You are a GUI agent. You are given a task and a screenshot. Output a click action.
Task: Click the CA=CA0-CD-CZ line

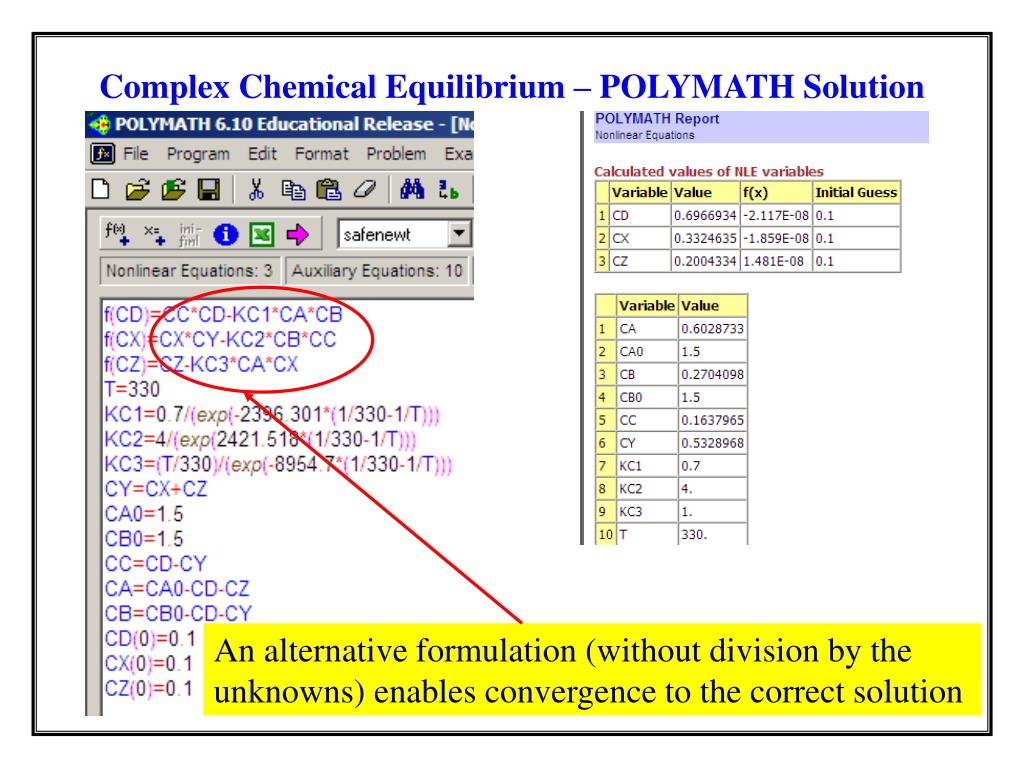click(x=176, y=588)
